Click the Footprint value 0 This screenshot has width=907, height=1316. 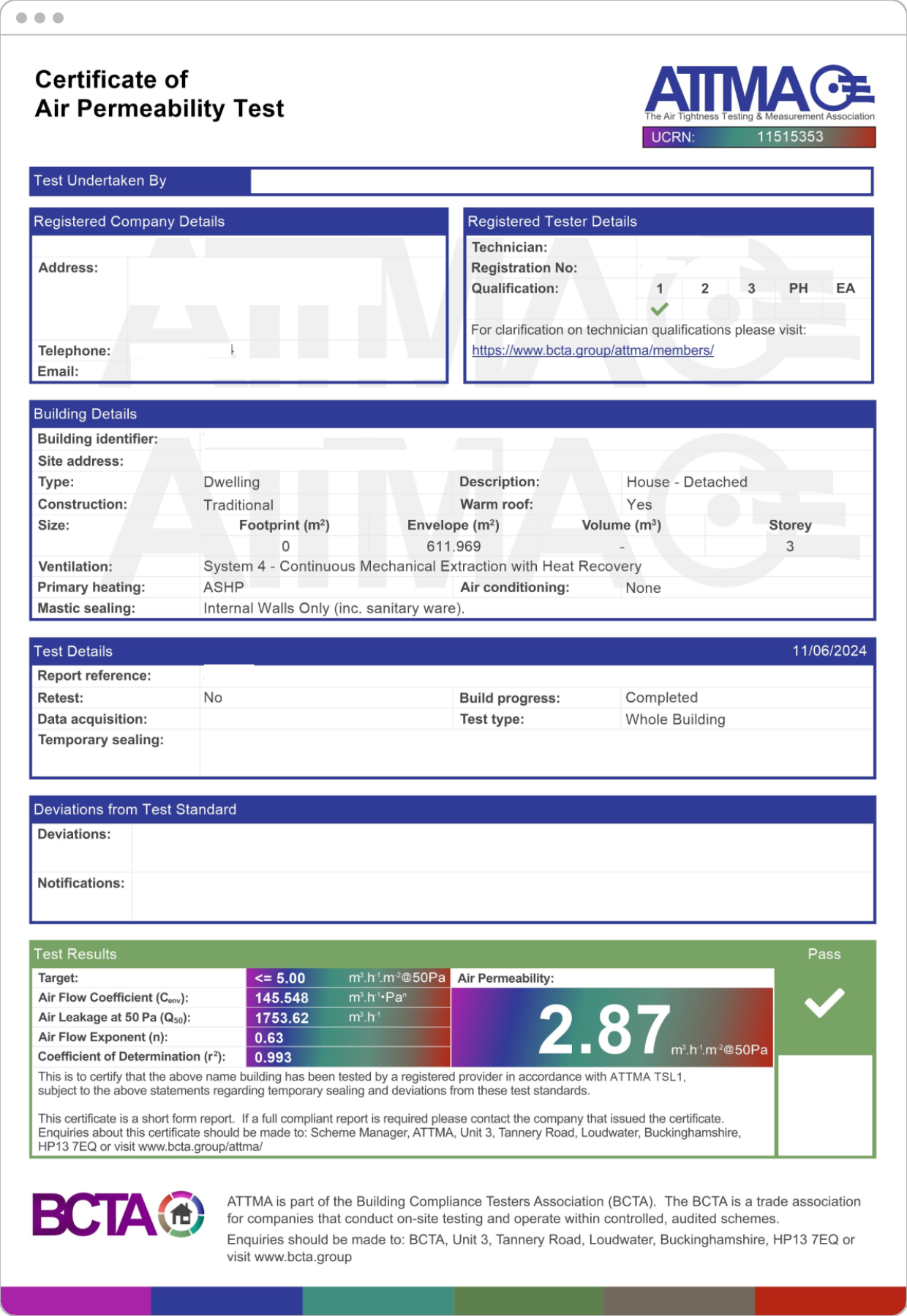(x=285, y=546)
